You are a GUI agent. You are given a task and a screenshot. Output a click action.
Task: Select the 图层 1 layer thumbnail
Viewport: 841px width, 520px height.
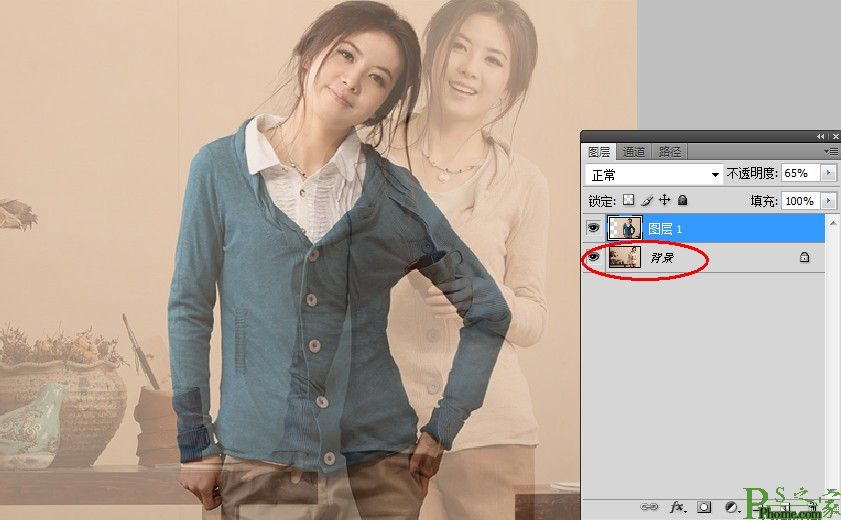point(624,228)
